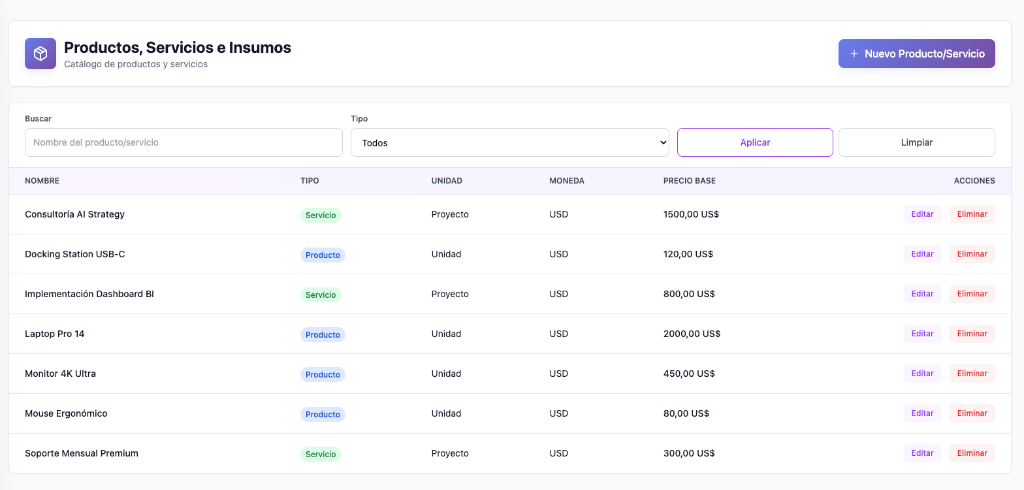
Task: Click the Nombre column header
Action: pos(42,181)
